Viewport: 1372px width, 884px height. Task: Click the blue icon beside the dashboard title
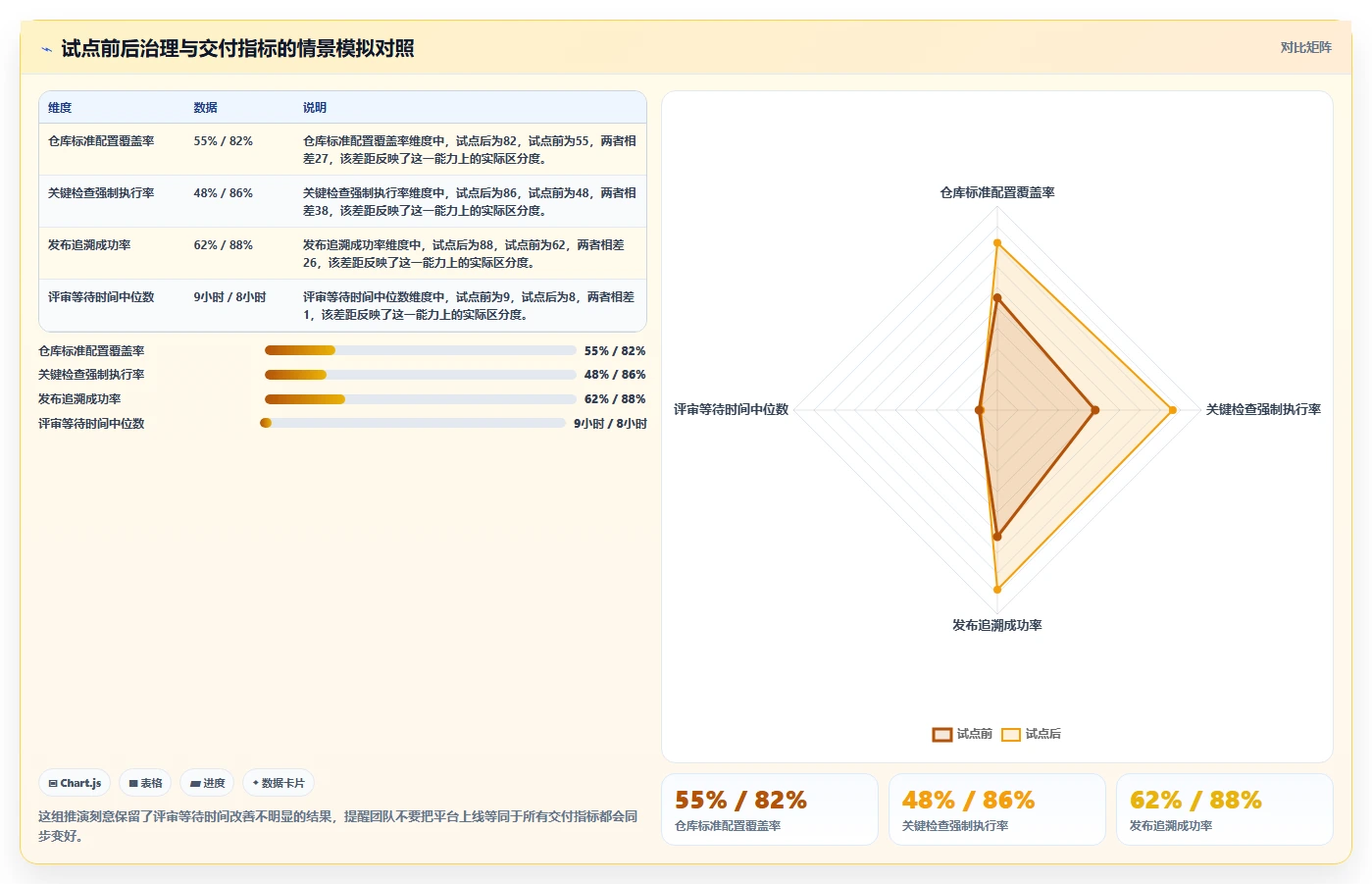(46, 49)
